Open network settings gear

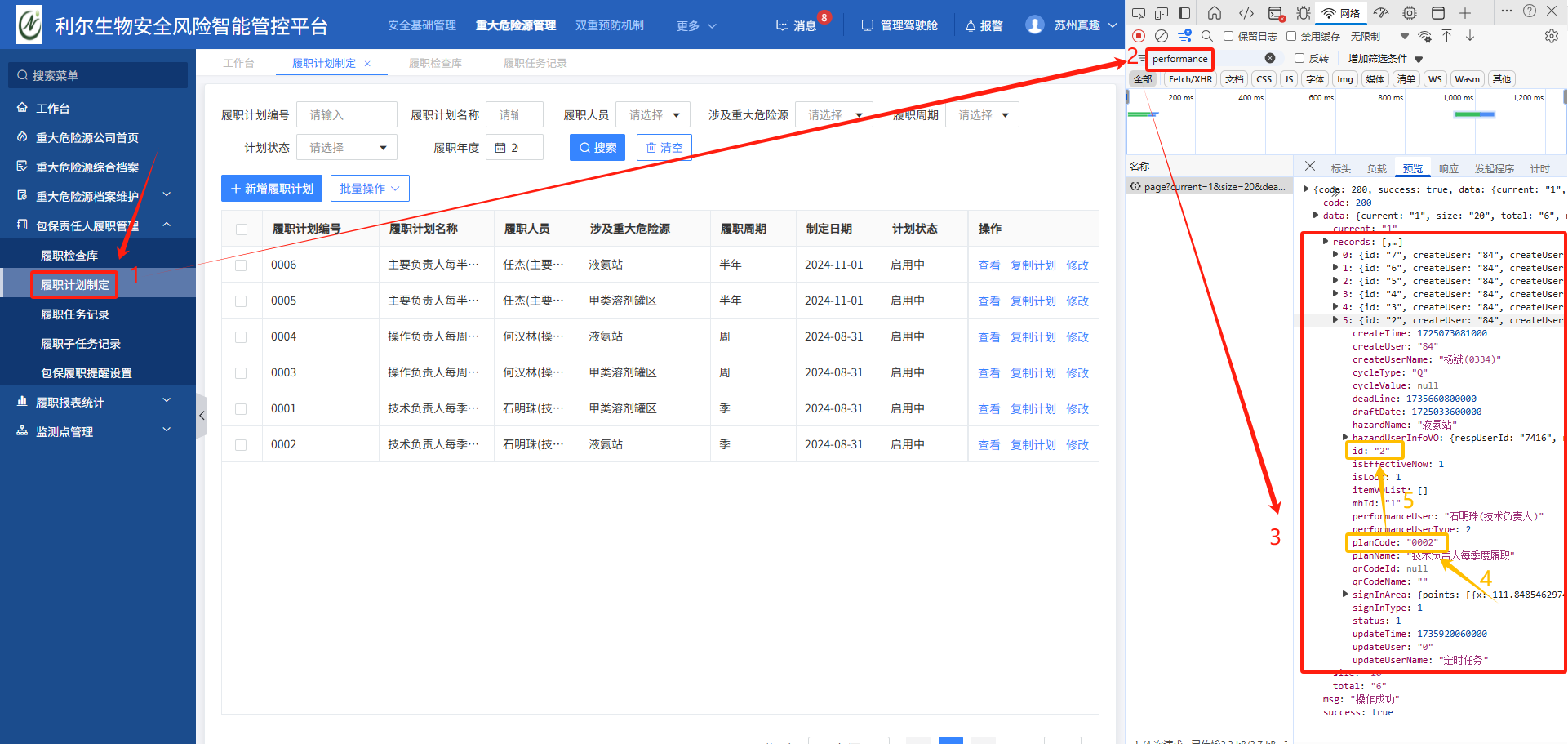(1552, 36)
